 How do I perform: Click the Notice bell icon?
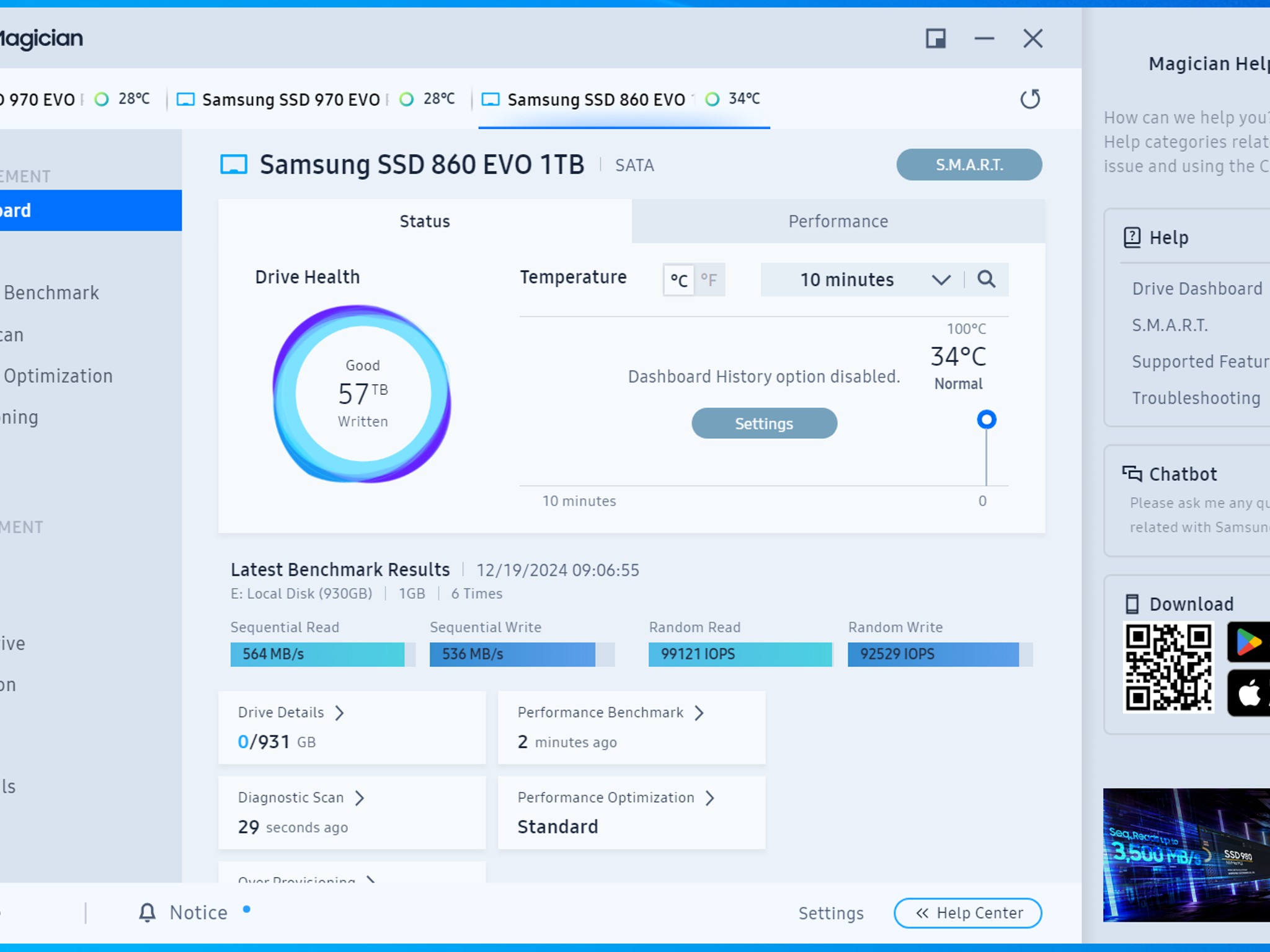(x=147, y=912)
